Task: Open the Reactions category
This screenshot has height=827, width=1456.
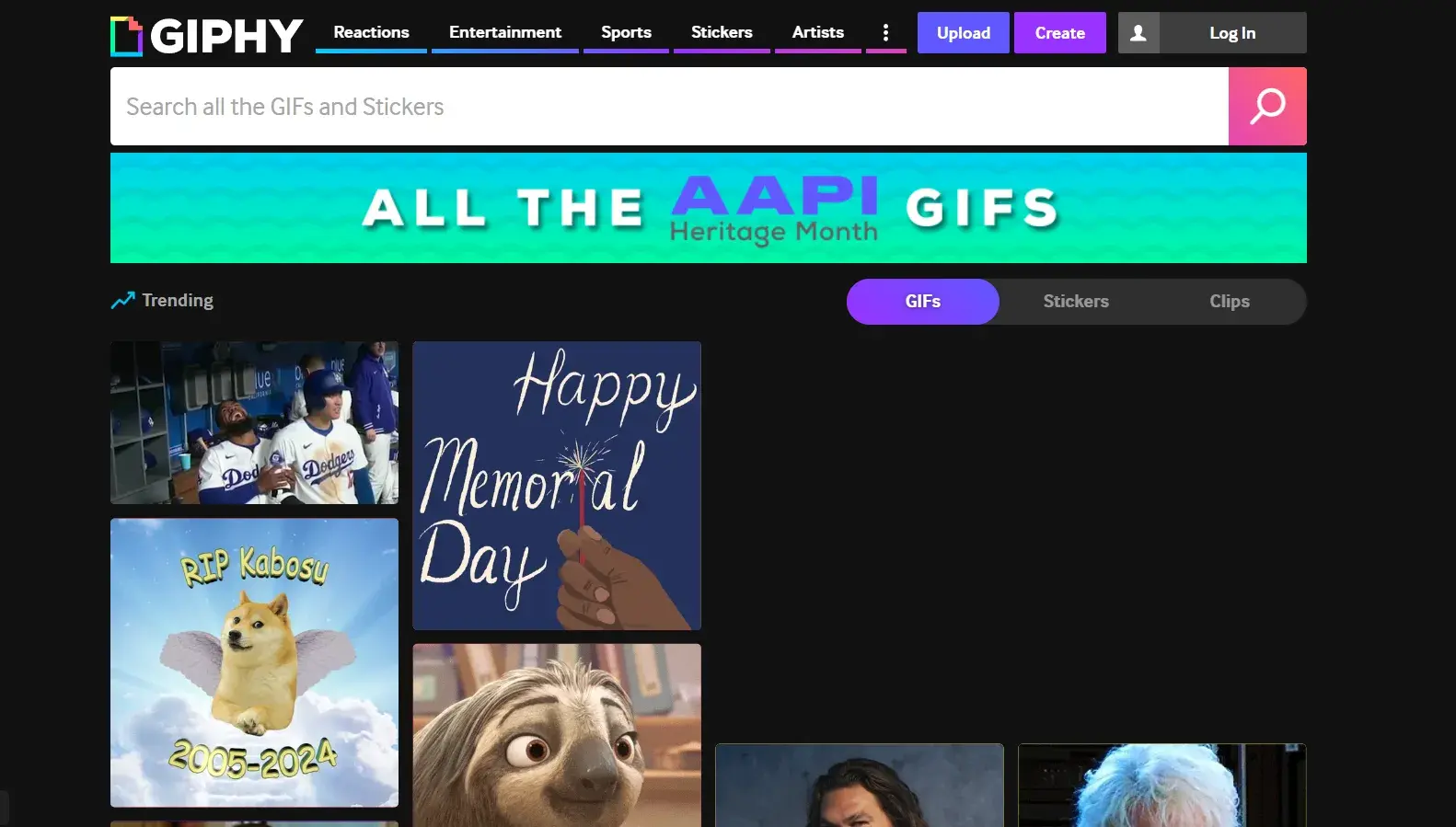Action: click(371, 32)
